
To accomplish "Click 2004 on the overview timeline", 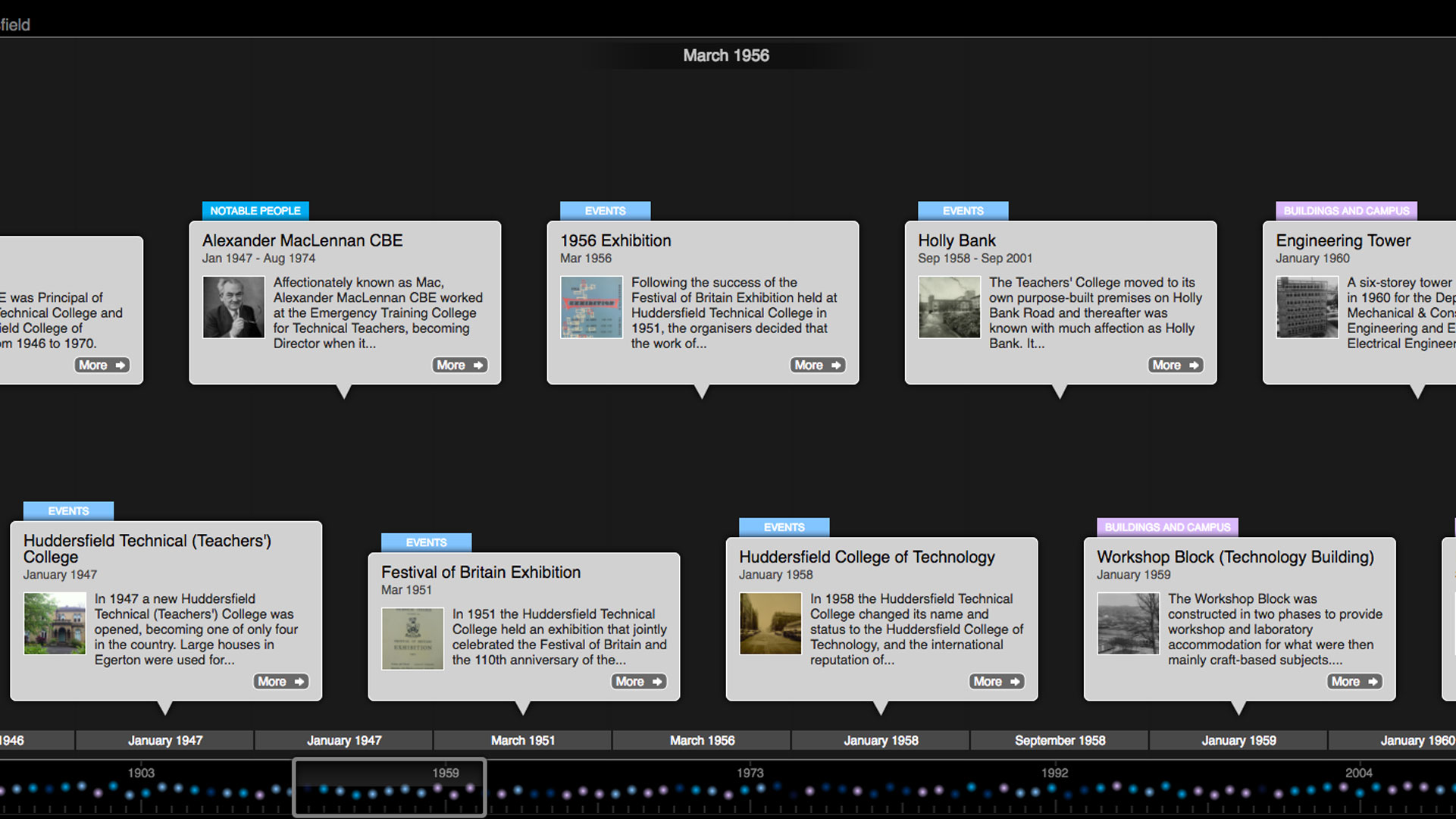I will (1359, 773).
